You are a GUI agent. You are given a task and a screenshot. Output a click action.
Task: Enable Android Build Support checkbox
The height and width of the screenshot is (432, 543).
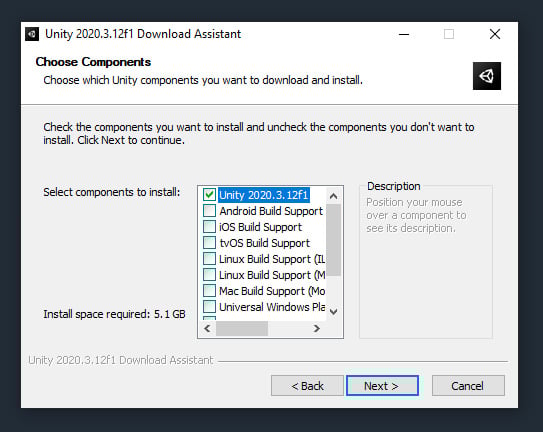tap(209, 211)
